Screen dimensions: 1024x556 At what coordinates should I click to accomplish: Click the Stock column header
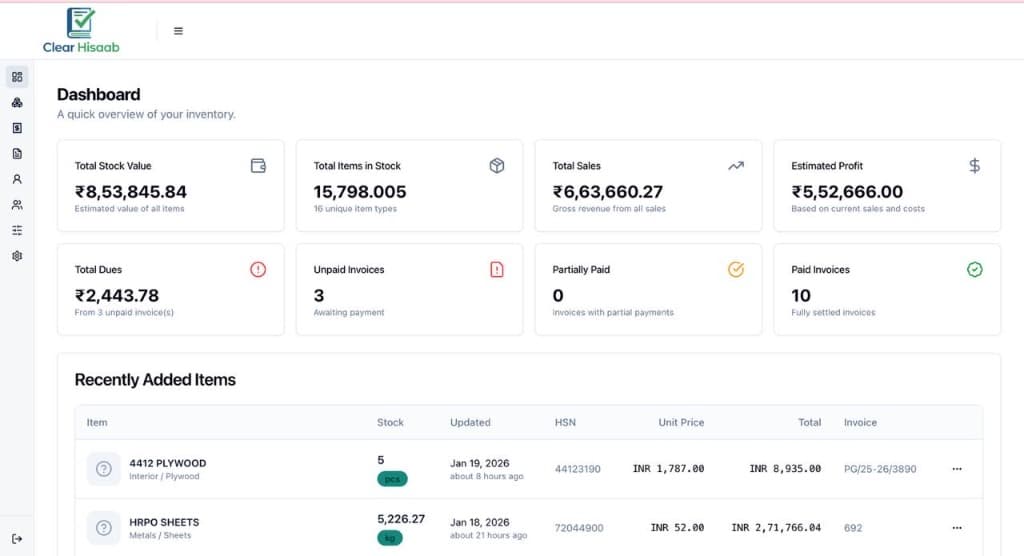390,423
